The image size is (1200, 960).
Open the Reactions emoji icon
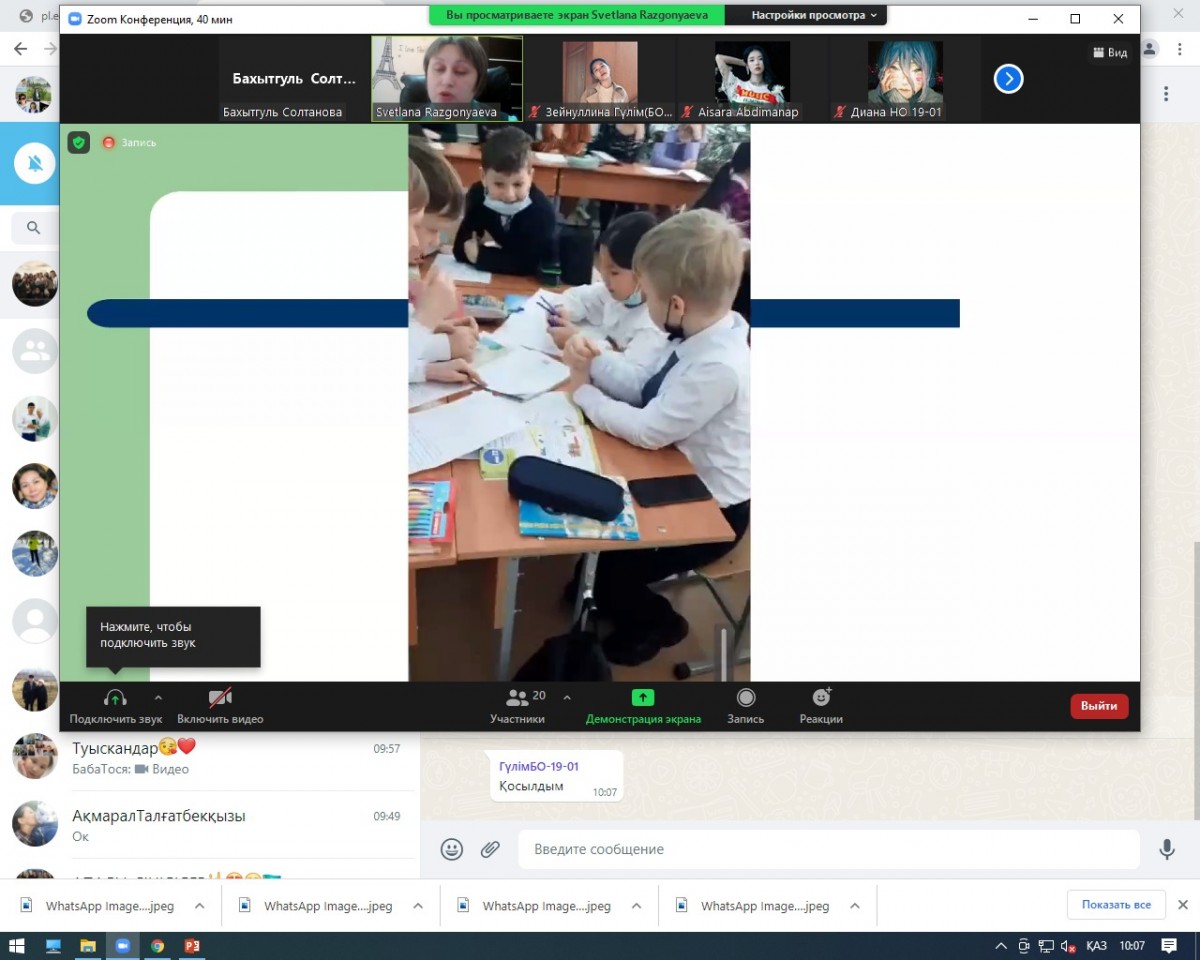coord(821,697)
